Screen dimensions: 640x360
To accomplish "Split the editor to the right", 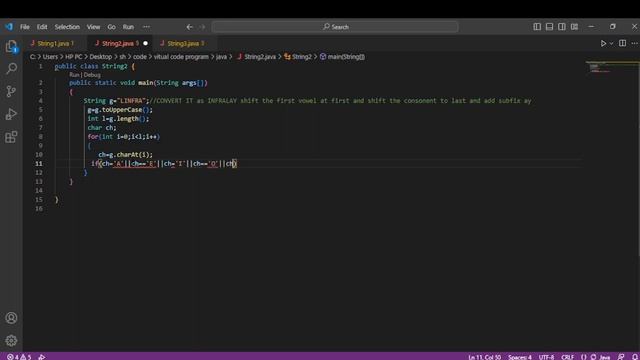I will (622, 43).
